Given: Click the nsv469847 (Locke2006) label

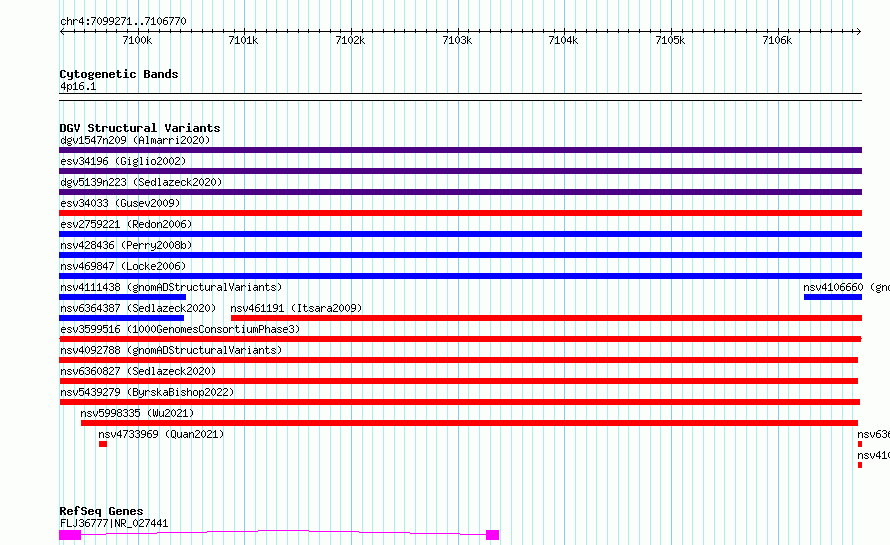Looking at the screenshot, I should point(123,266).
